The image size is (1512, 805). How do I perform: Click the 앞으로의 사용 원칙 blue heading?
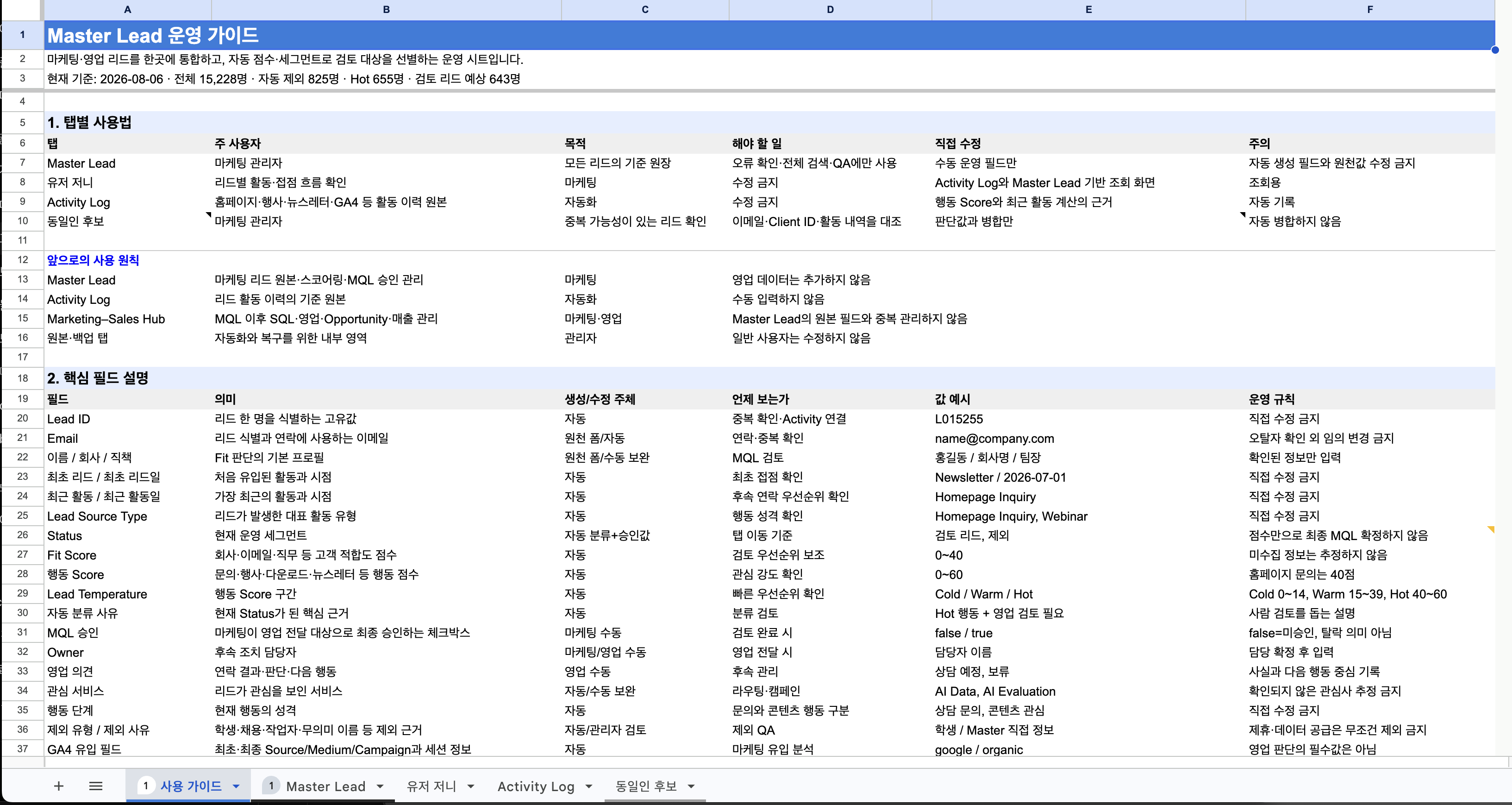tap(93, 260)
